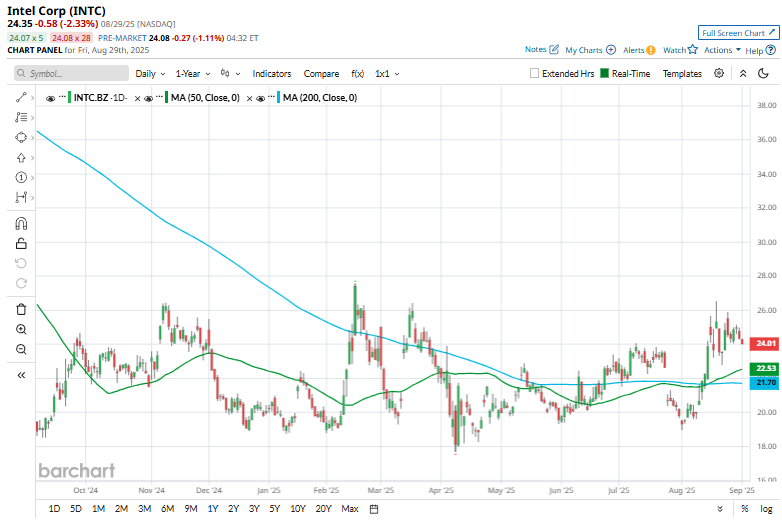Open Indicators menu

pyautogui.click(x=272, y=73)
